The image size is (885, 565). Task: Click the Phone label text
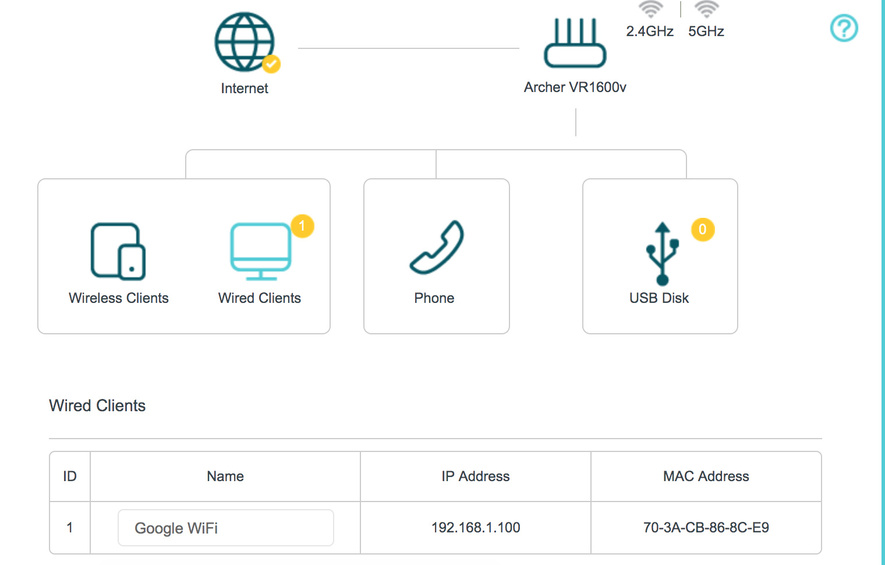[434, 298]
